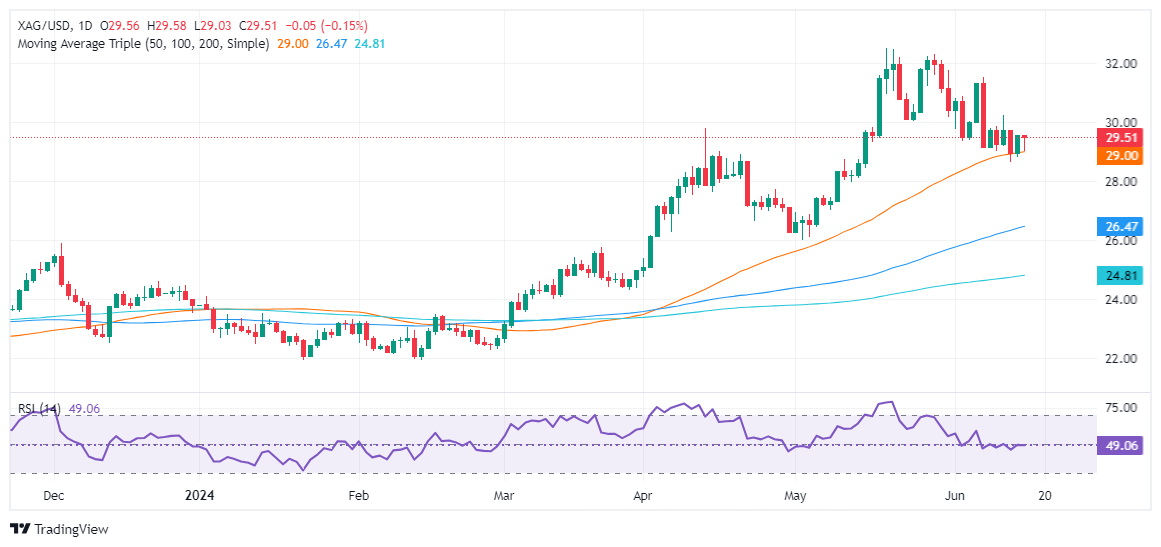Click the TradingView logo icon
The width and height of the screenshot is (1161, 547).
(20, 529)
